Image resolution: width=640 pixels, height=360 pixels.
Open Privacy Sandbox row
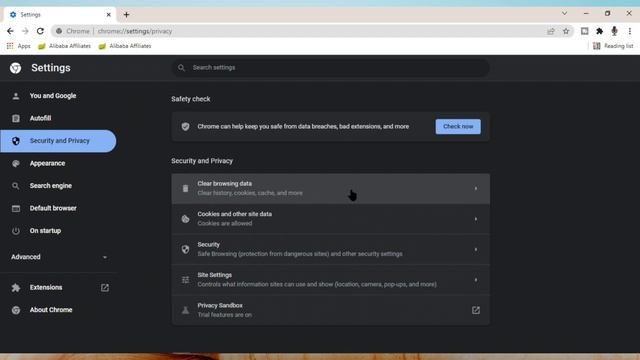point(331,310)
